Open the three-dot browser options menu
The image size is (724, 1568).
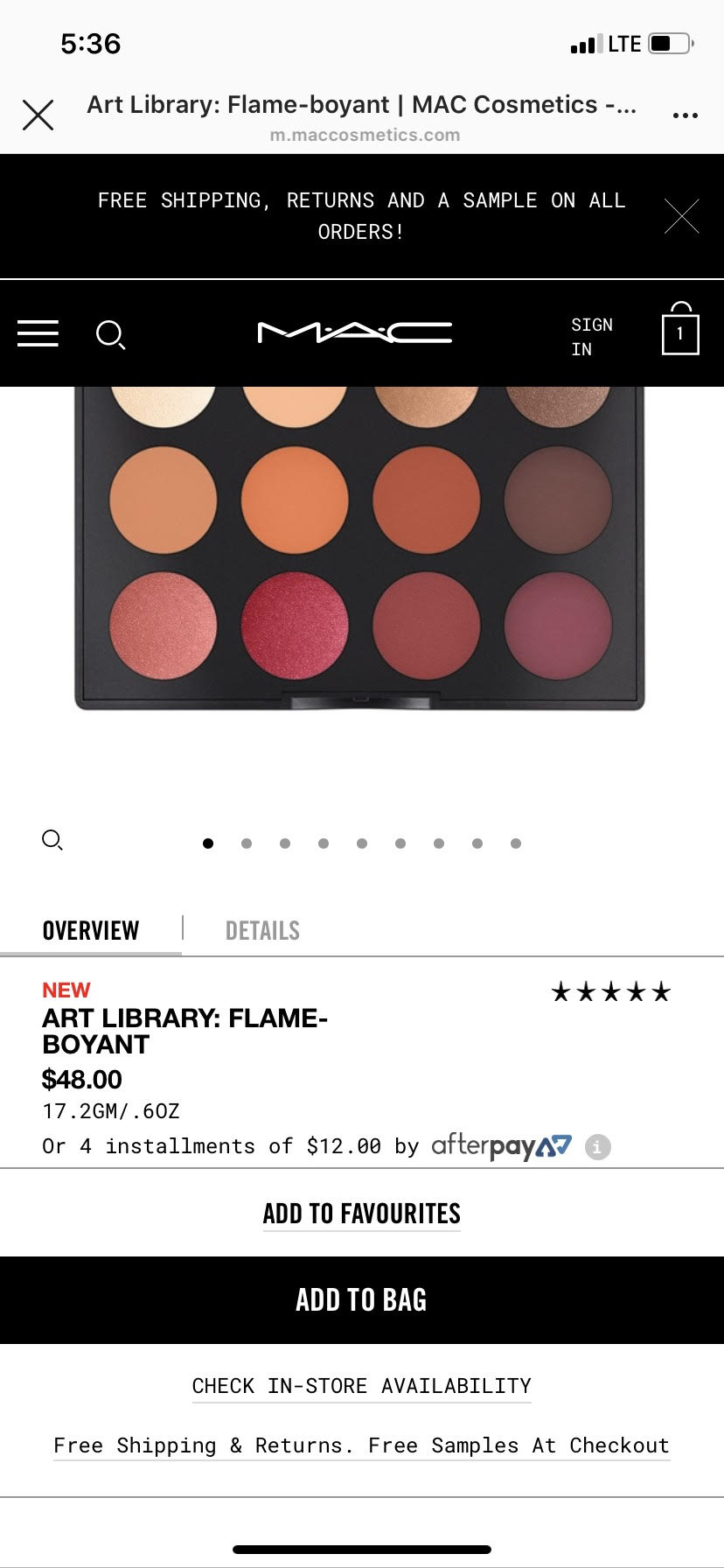click(x=686, y=115)
